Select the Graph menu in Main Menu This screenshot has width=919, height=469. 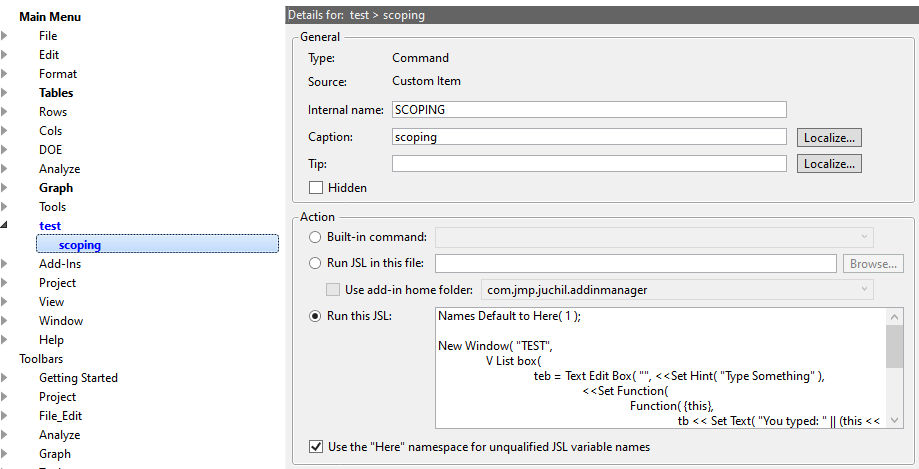(56, 188)
